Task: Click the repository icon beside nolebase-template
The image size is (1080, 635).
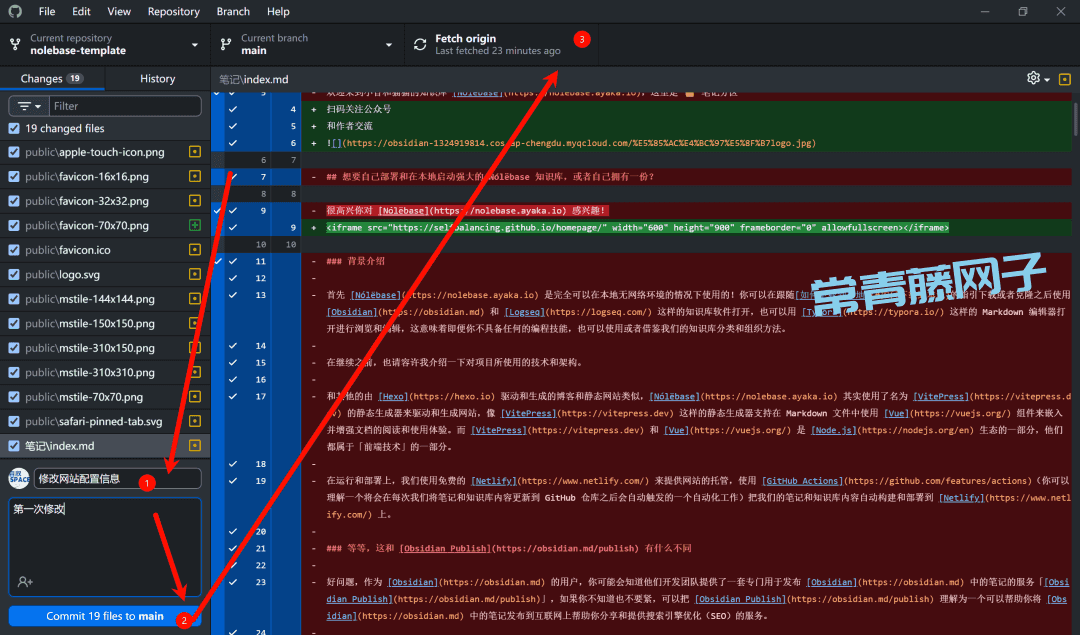Action: (15, 45)
